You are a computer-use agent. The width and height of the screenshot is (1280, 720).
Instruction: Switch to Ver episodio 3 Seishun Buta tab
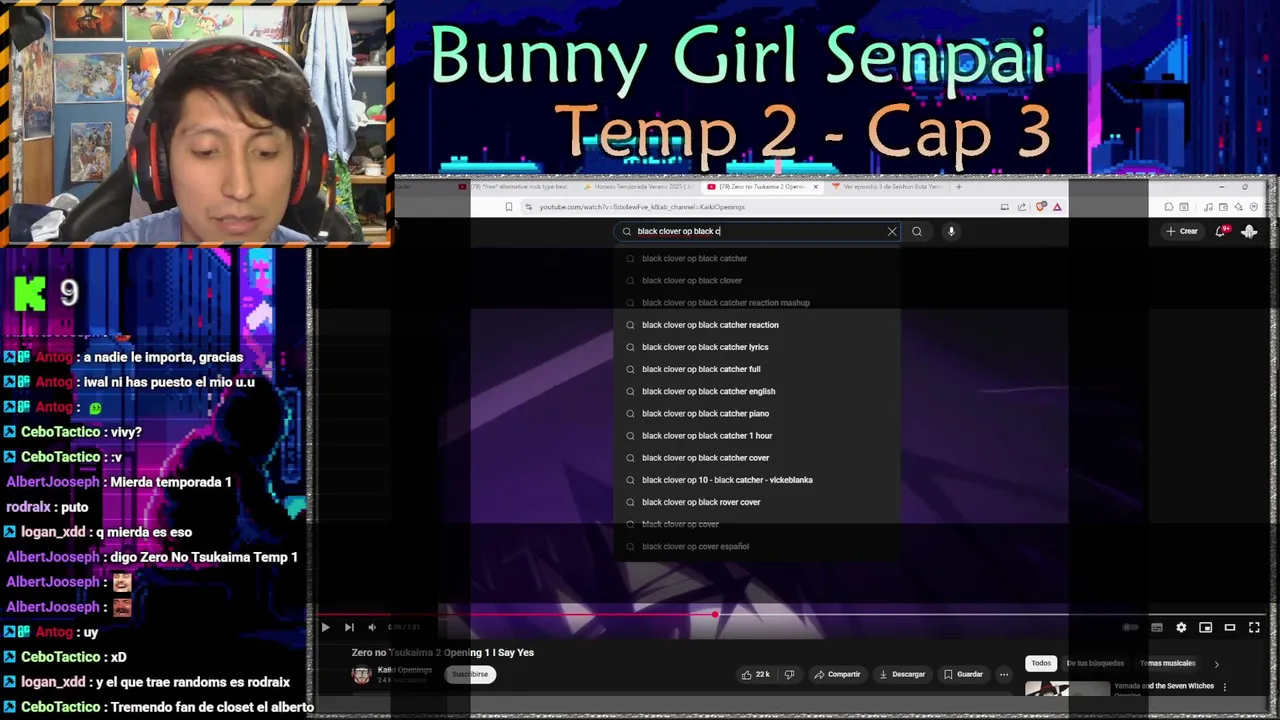click(886, 187)
